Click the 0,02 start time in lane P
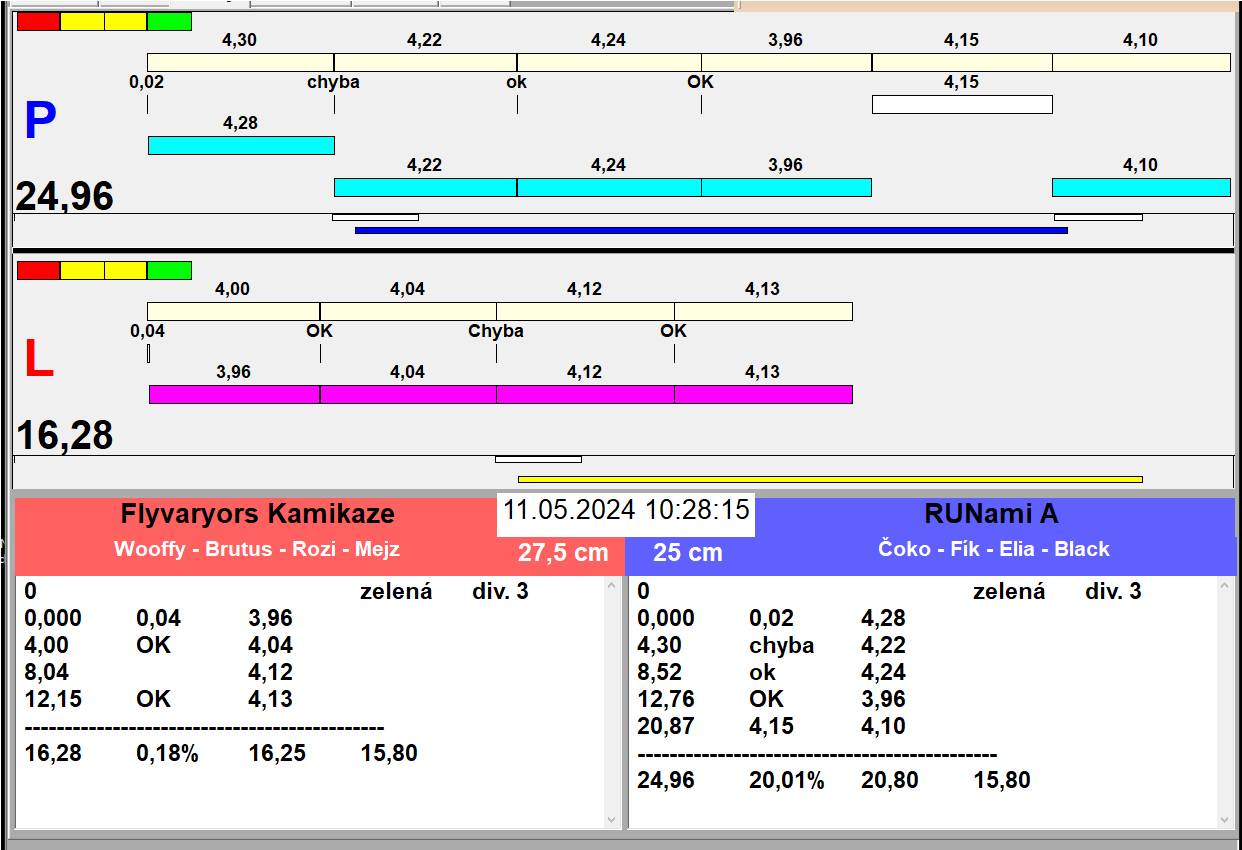The image size is (1242, 850). point(147,82)
